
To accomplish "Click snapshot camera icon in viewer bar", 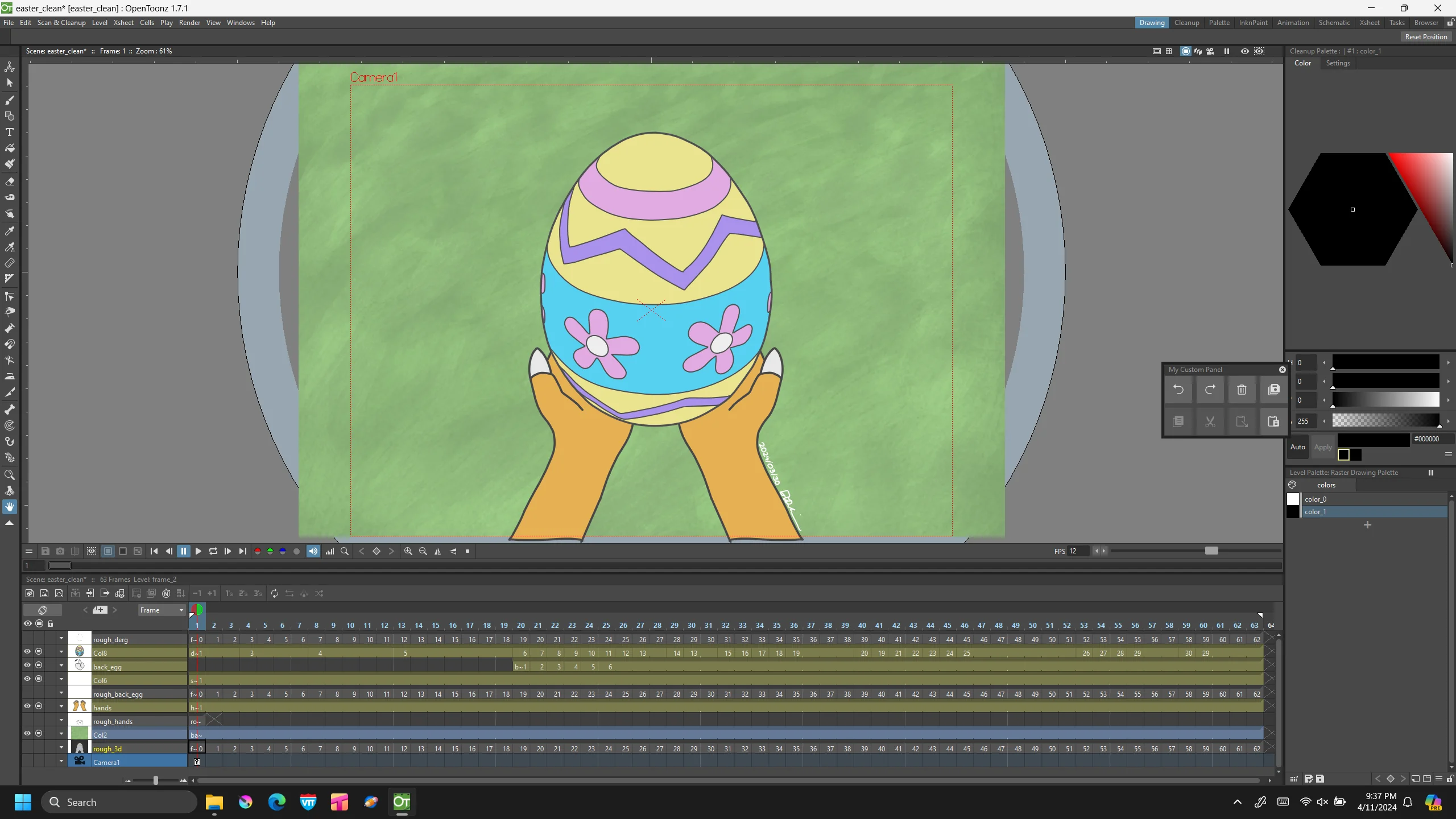I will point(60,551).
